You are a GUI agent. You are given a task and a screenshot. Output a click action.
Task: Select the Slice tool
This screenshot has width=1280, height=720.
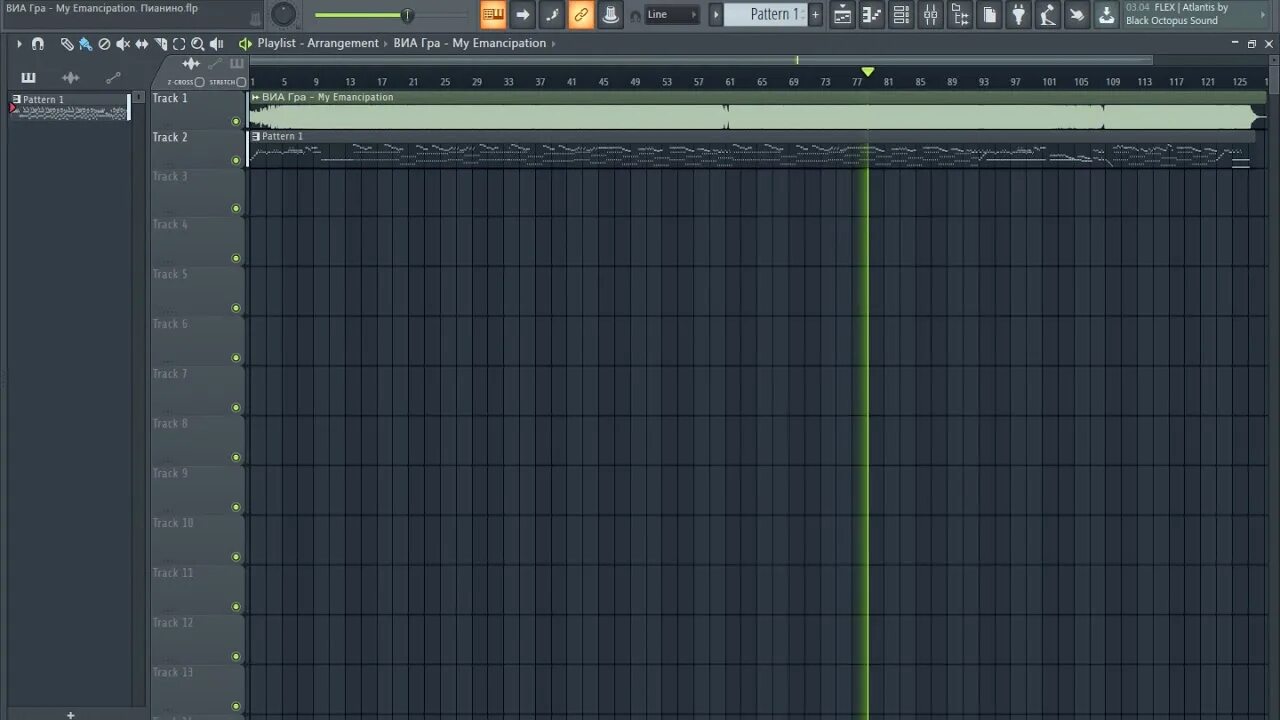coord(160,44)
